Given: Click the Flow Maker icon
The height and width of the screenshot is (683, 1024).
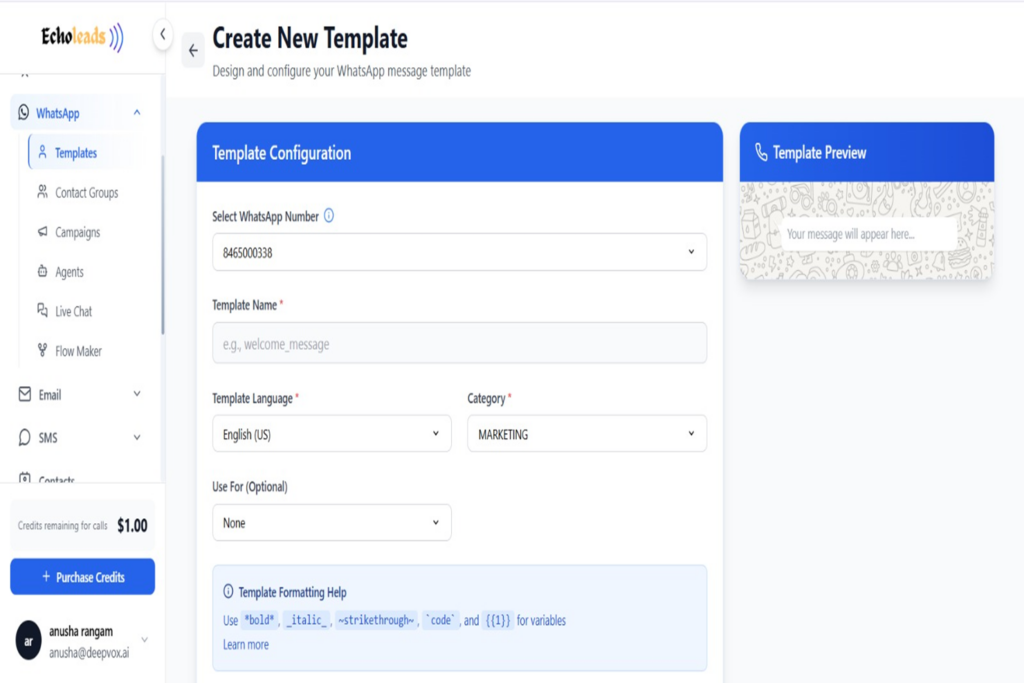Looking at the screenshot, I should [42, 351].
